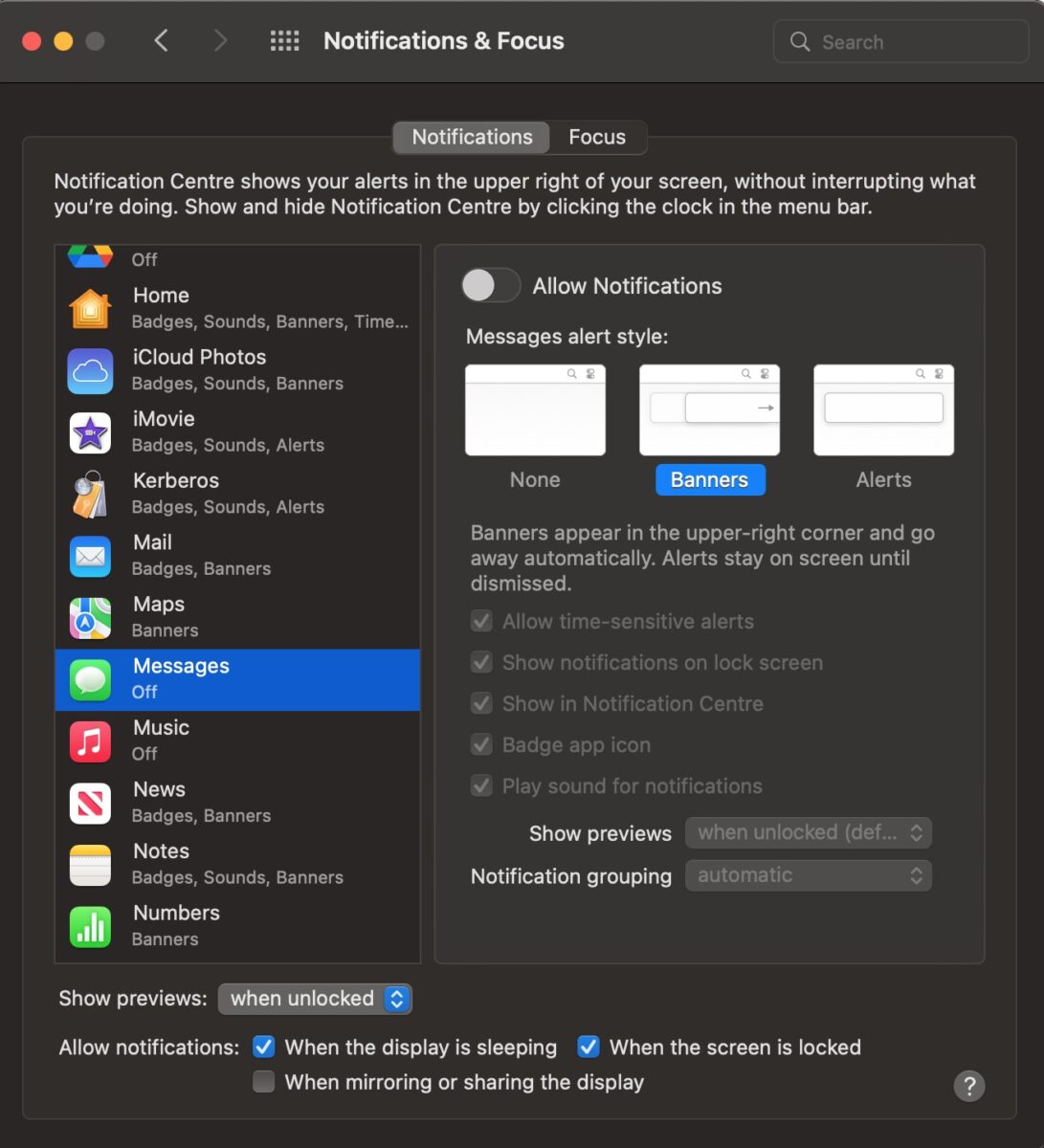Viewport: 1044px width, 1148px height.
Task: Select the None alert style thumbnail
Action: (x=535, y=409)
